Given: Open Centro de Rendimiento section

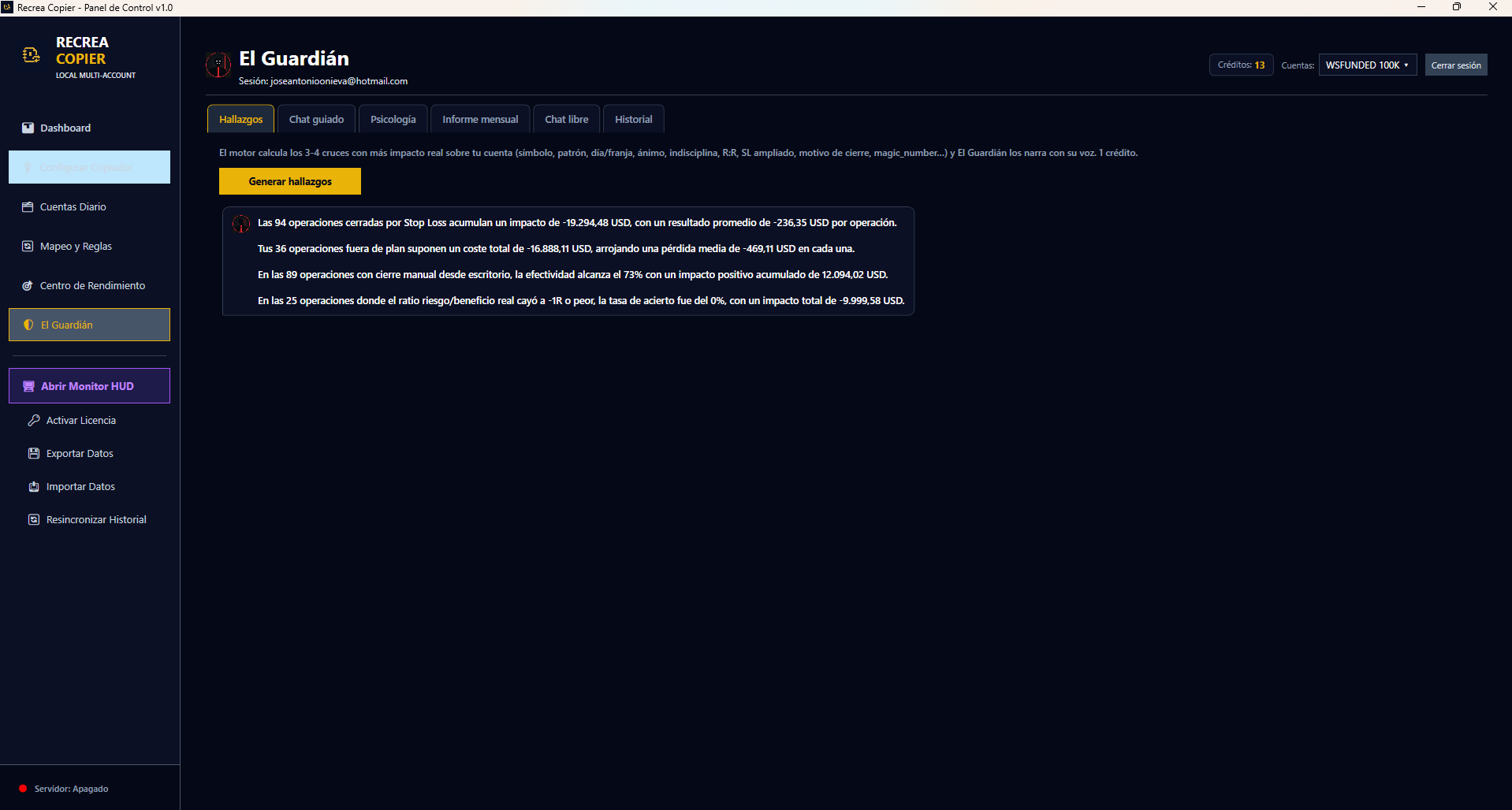Looking at the screenshot, I should tap(89, 285).
